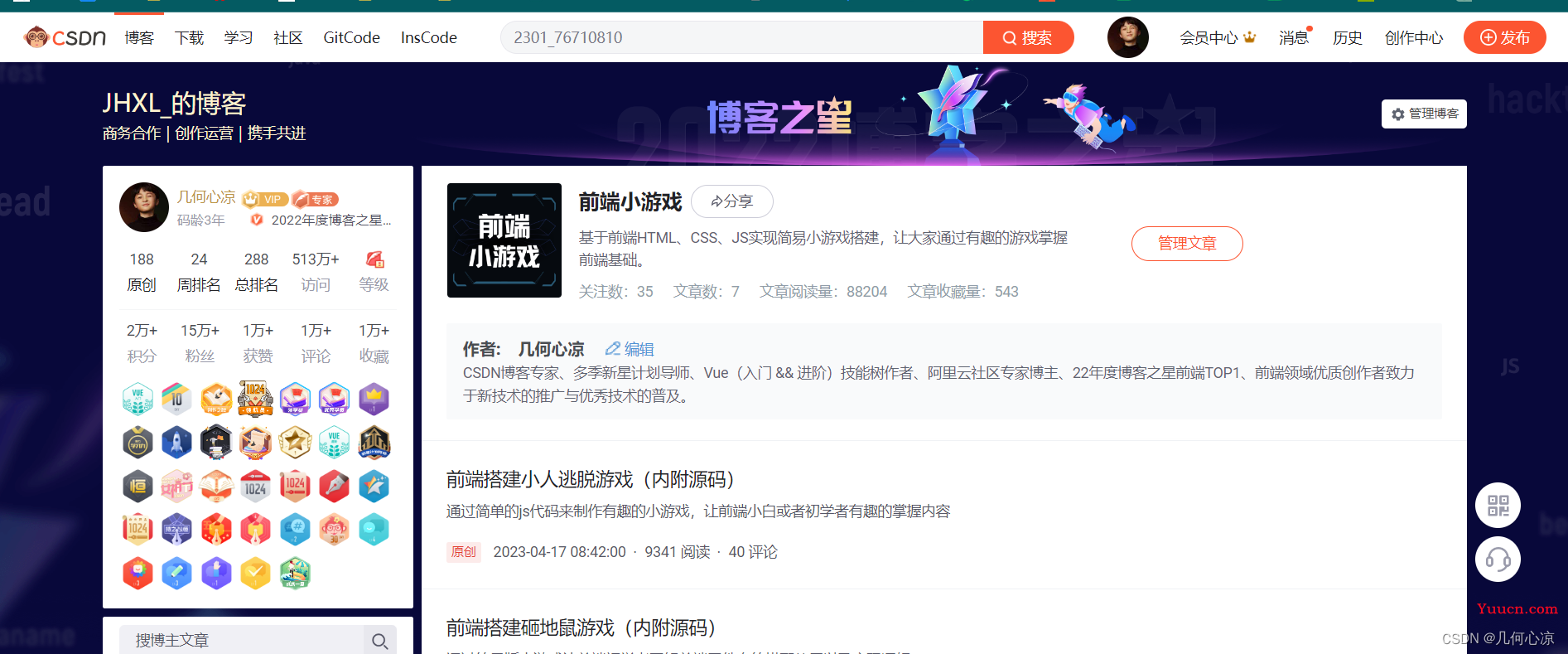The image size is (1568, 654).
Task: Open GitCode from the top navigation
Action: point(351,37)
